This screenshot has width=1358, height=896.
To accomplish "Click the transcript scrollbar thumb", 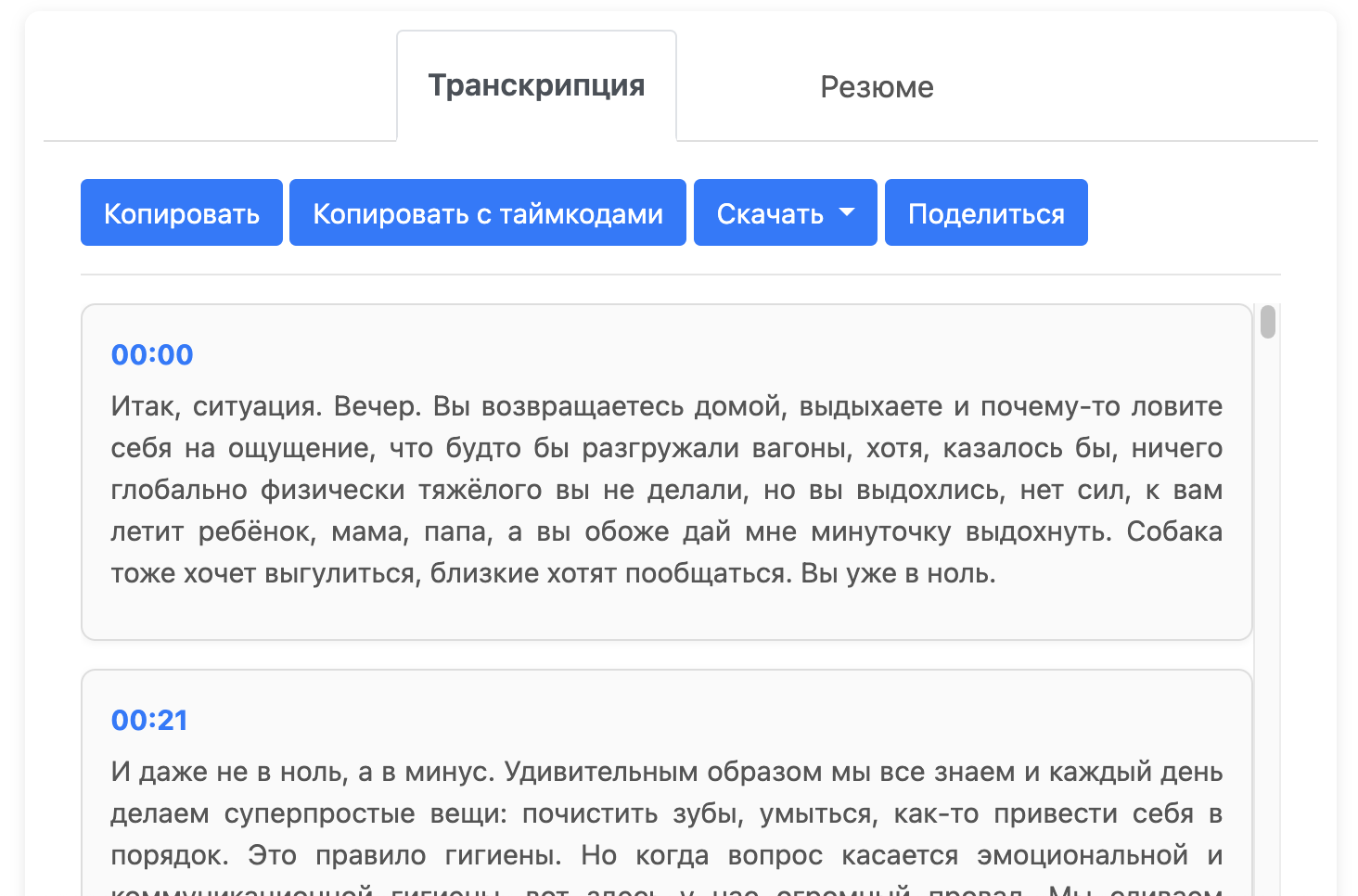I will click(x=1268, y=322).
